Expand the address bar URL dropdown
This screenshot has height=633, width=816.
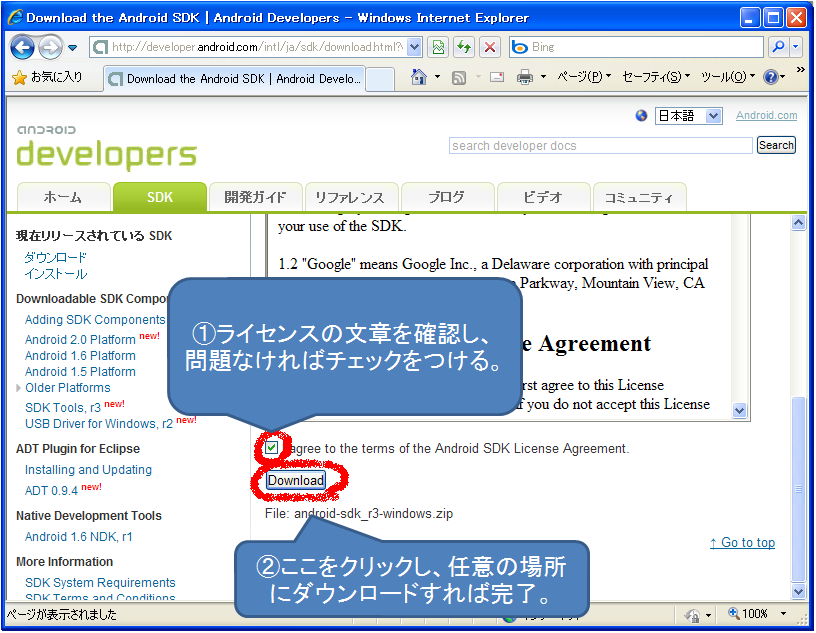tap(414, 47)
